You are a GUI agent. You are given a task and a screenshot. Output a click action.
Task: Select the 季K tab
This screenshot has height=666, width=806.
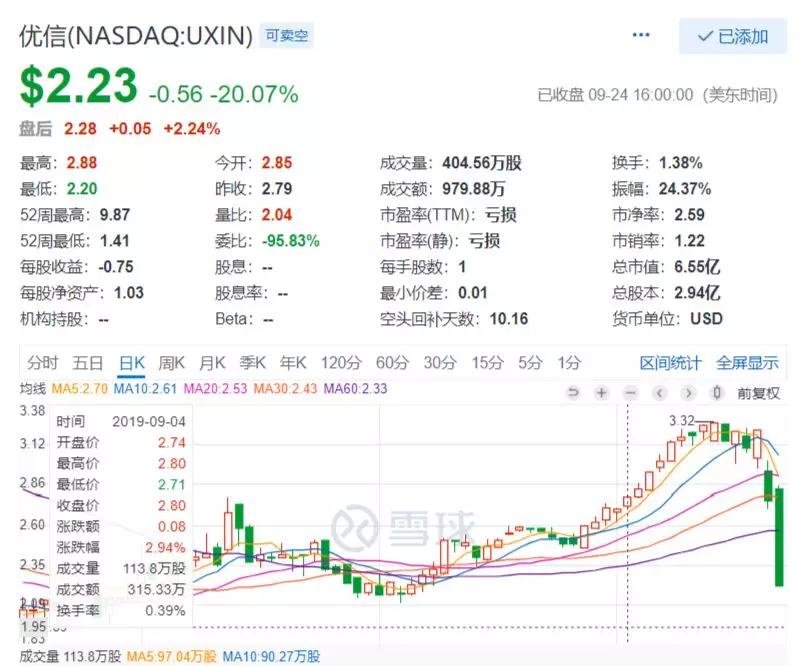point(252,363)
